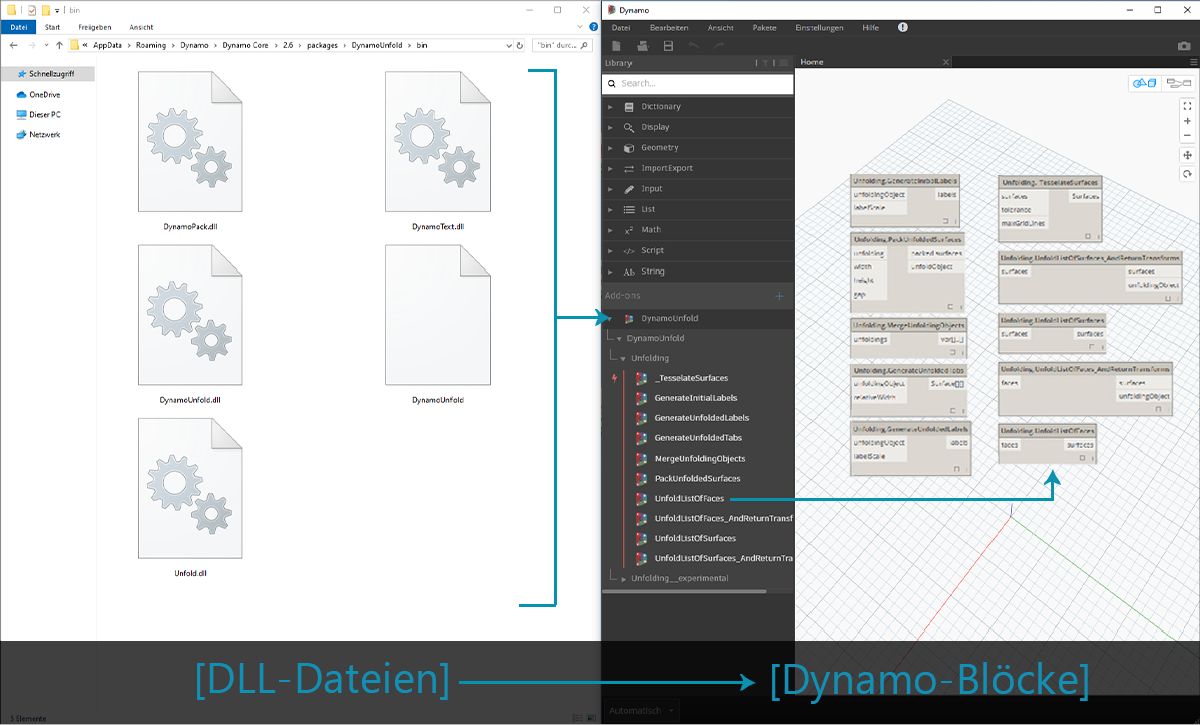Expand the Script library category
The height and width of the screenshot is (725, 1200).
698,250
